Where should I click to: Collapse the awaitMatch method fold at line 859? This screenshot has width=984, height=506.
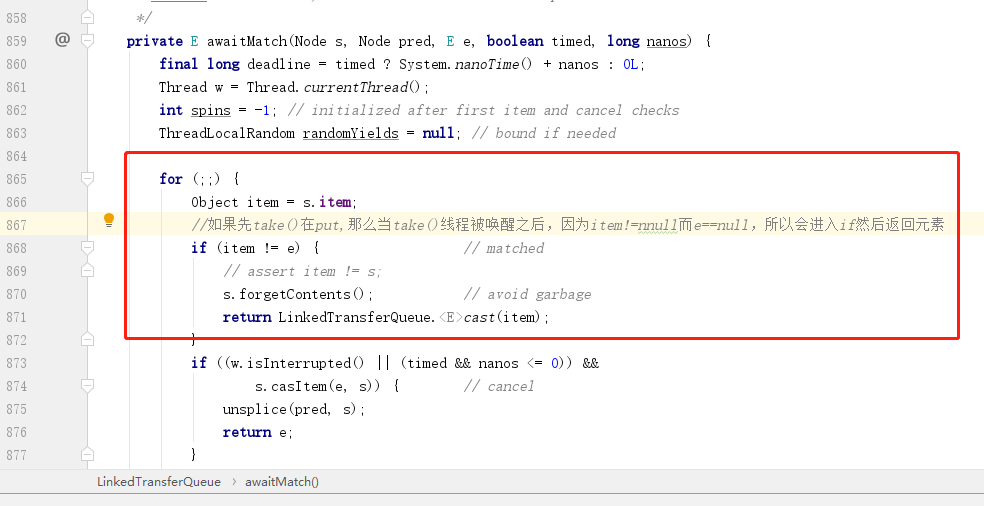click(88, 41)
